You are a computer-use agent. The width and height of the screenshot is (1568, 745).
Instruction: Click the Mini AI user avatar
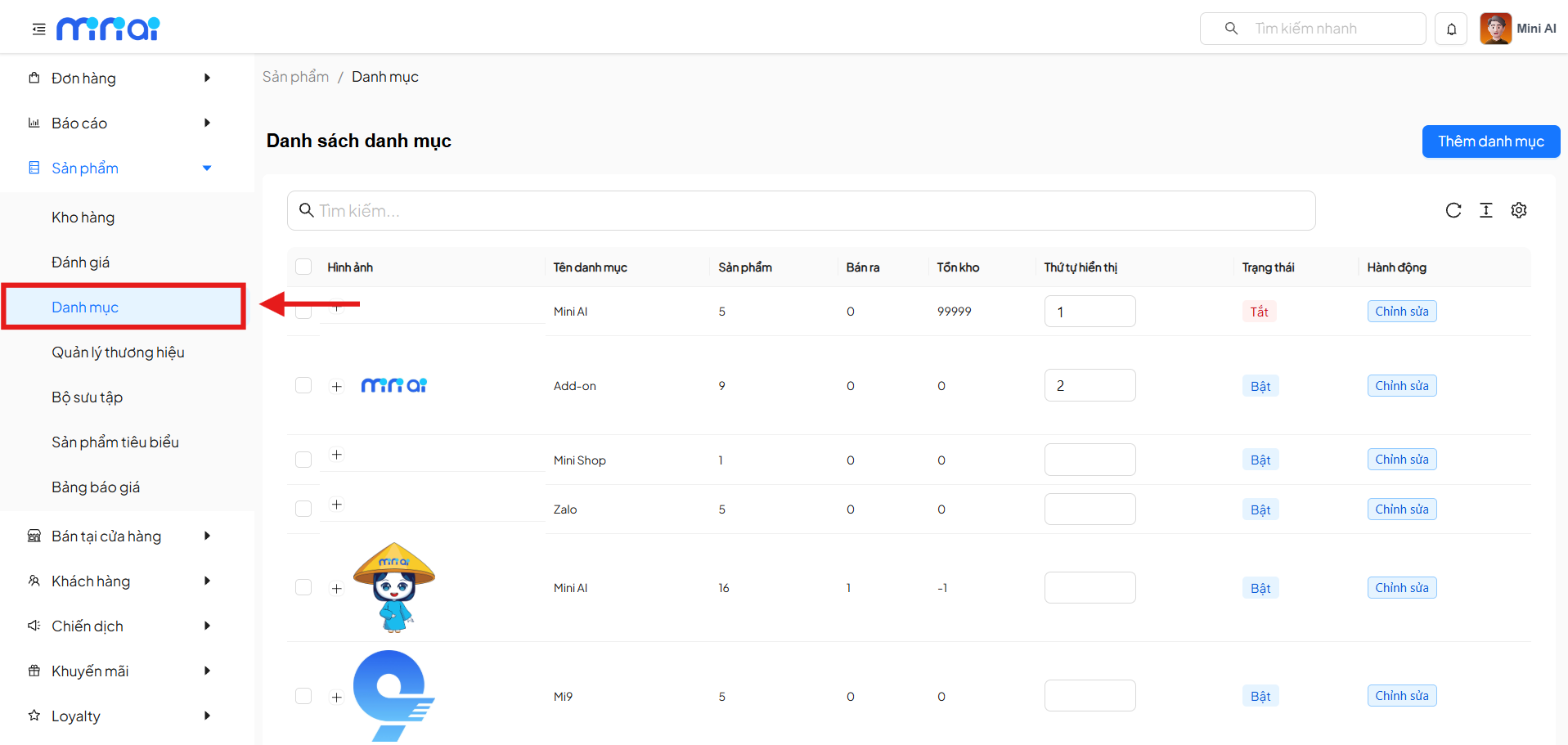[x=1495, y=29]
